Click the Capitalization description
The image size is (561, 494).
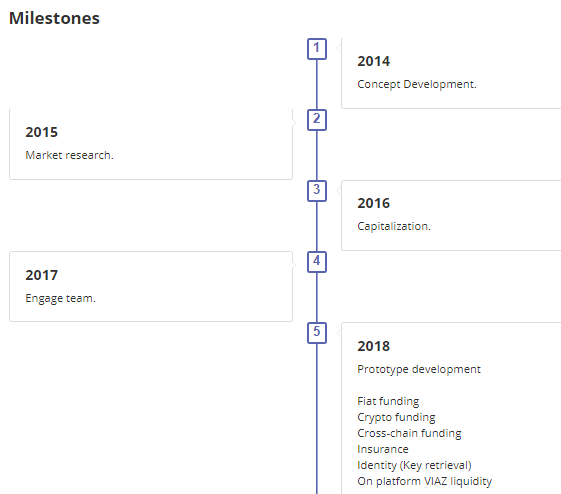[394, 226]
